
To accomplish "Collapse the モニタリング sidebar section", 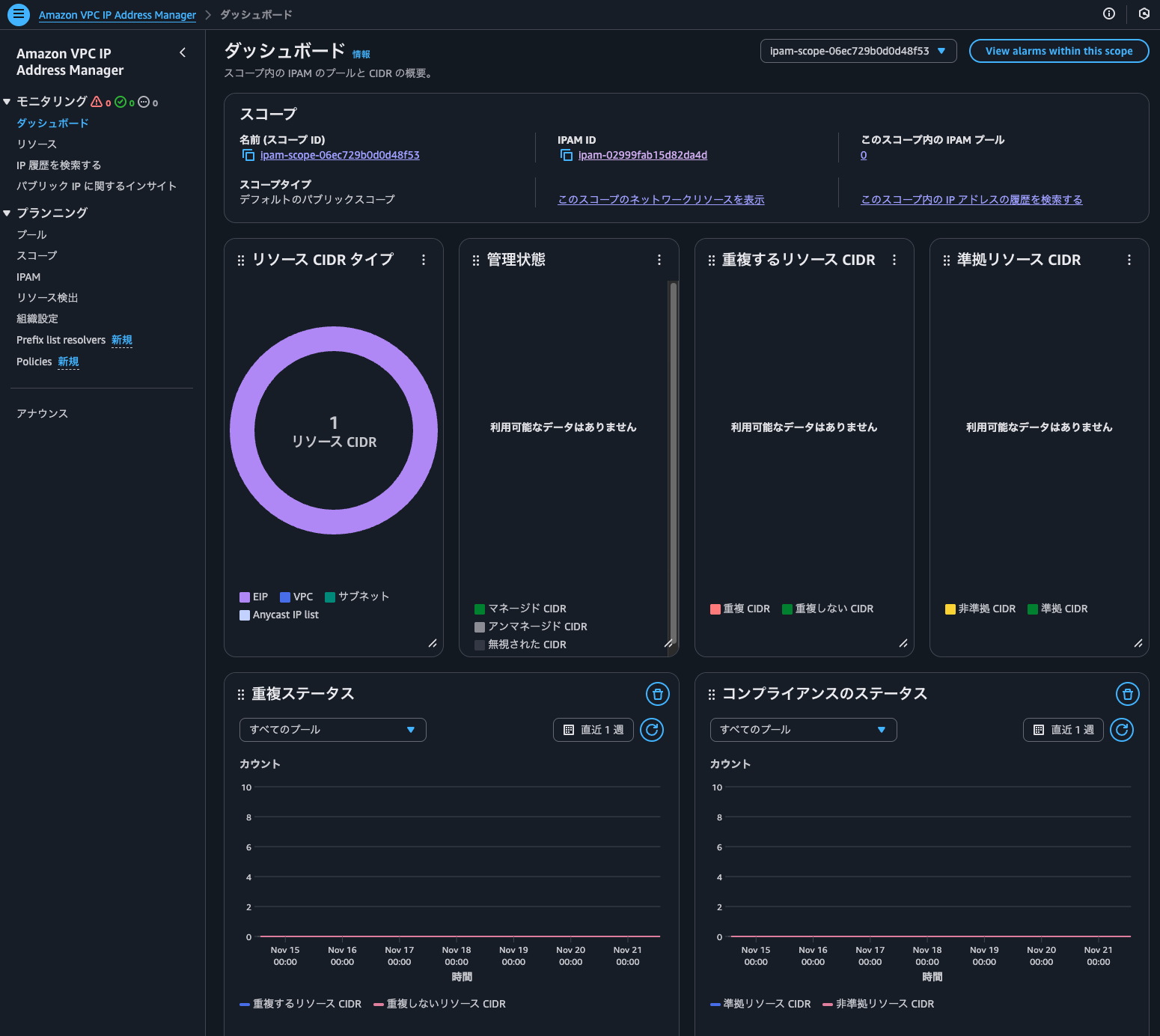I will coord(7,102).
